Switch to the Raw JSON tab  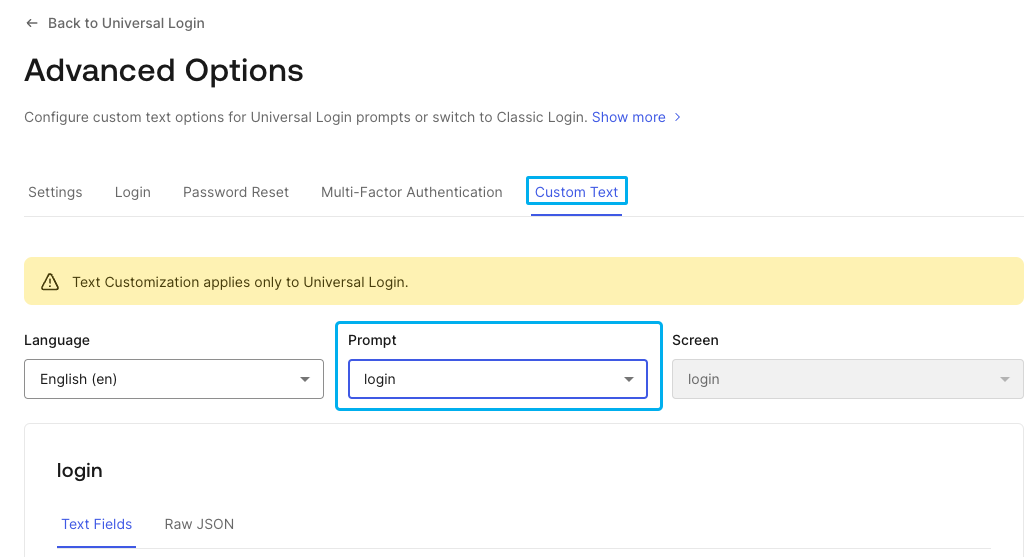point(199,524)
